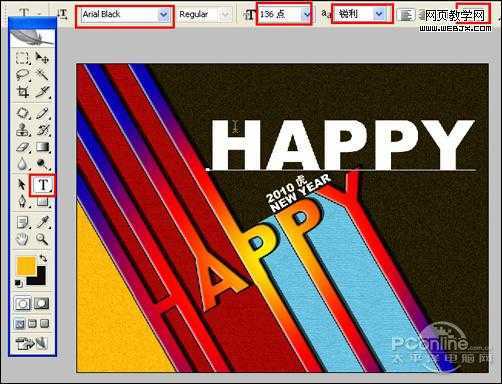502x384 pixels.
Task: Click the 2010 虎 NEW YEAR text on canvas
Action: (299, 193)
